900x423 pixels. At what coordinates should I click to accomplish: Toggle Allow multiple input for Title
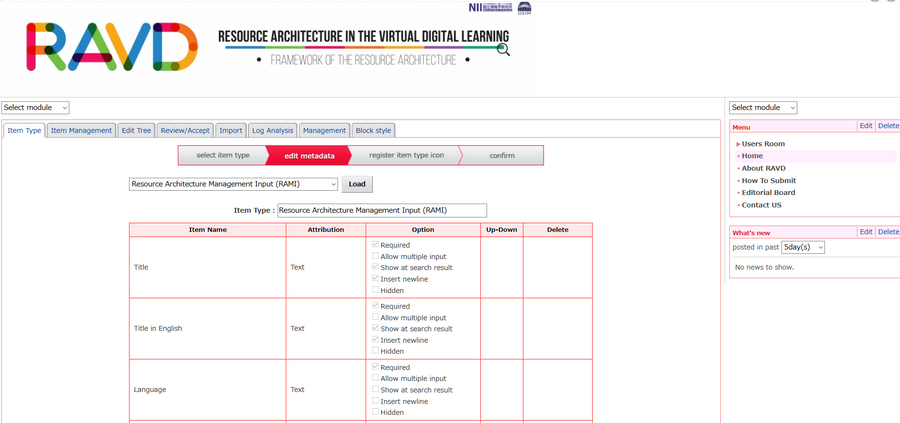pyautogui.click(x=375, y=256)
